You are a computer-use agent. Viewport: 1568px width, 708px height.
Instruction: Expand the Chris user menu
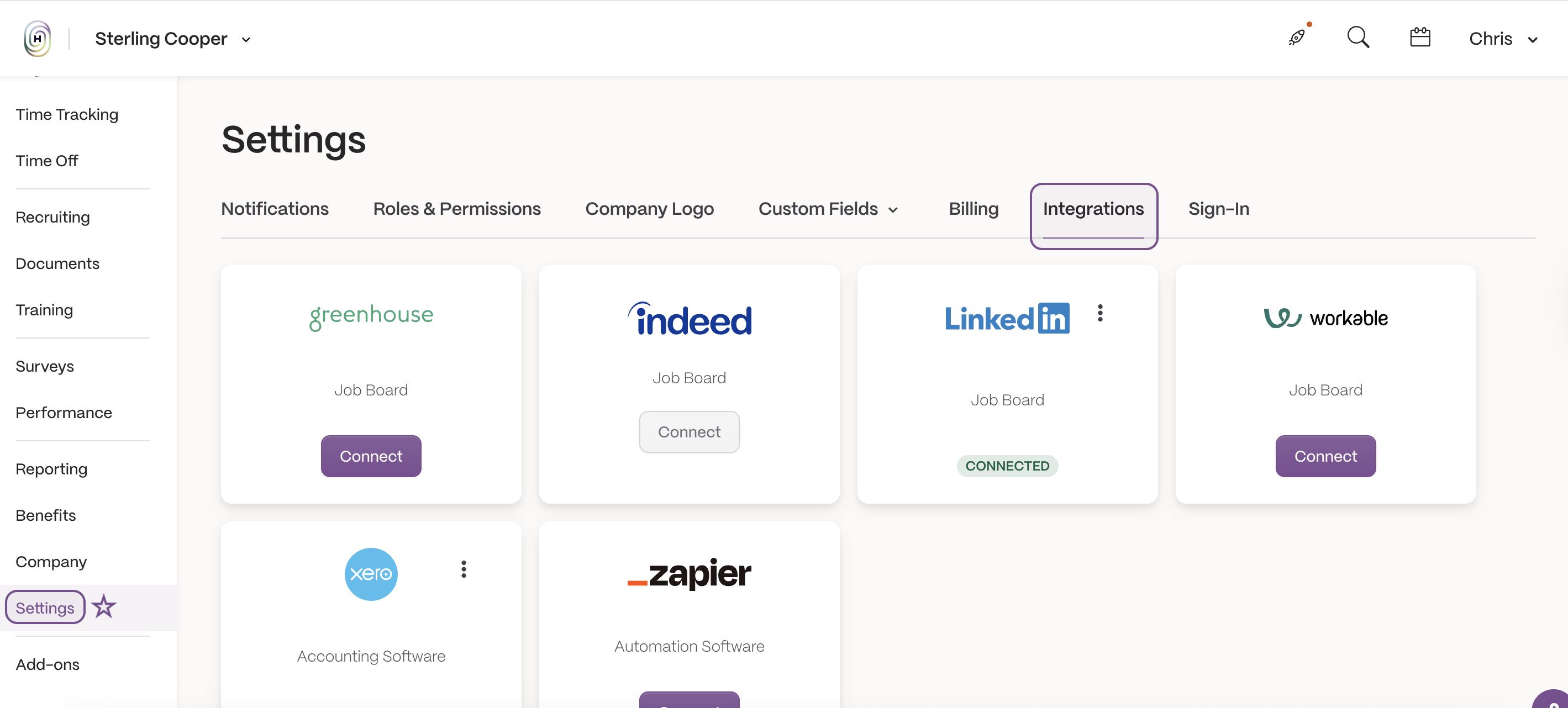(x=1503, y=39)
